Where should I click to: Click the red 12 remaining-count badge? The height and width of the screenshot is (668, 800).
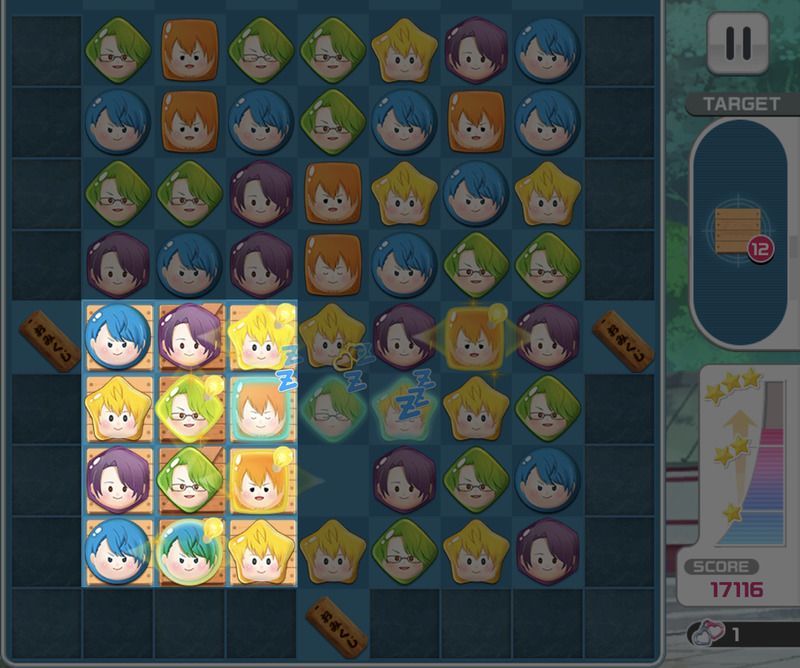[x=760, y=249]
